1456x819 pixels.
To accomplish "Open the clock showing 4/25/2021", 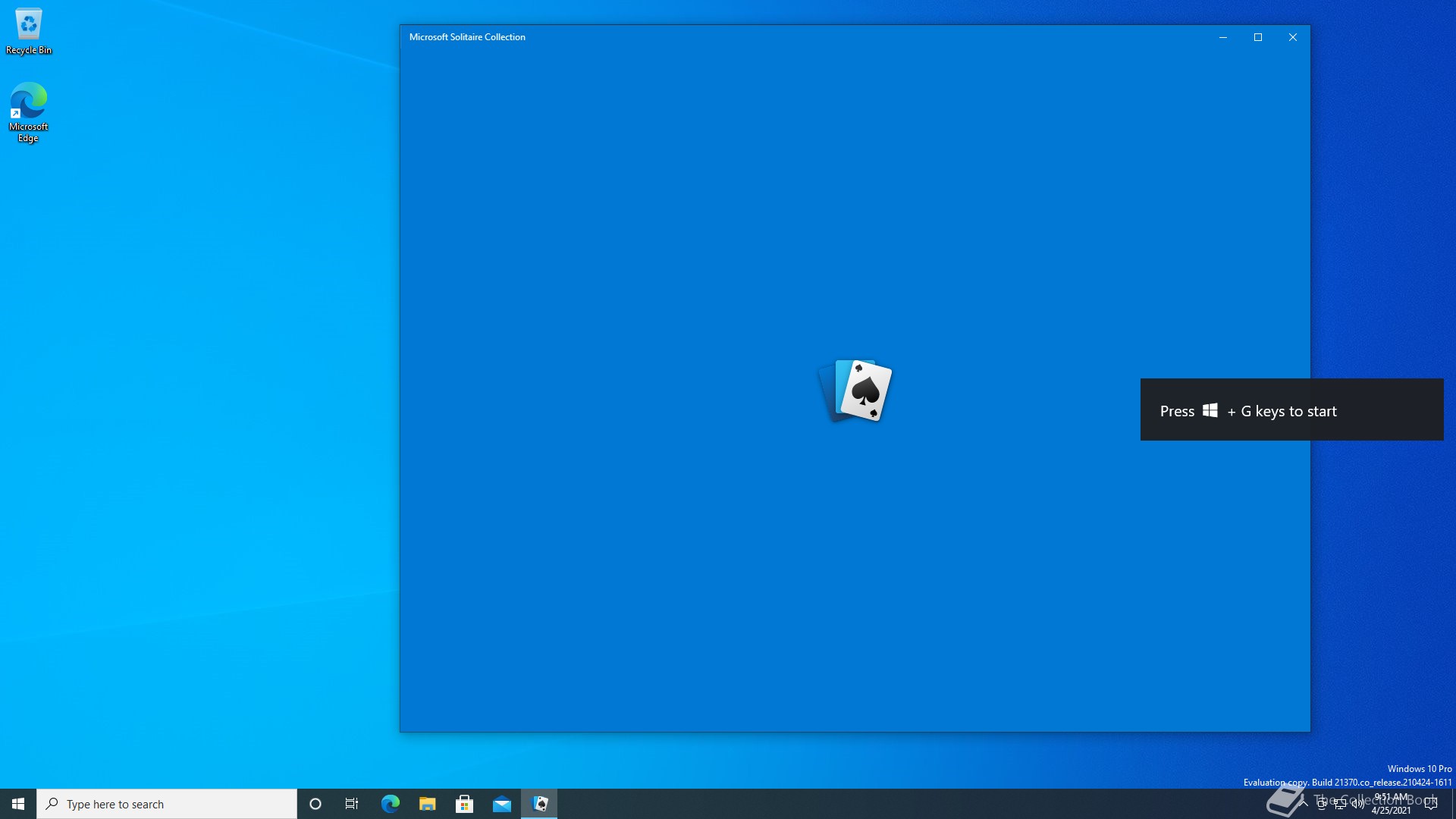I will (1391, 804).
